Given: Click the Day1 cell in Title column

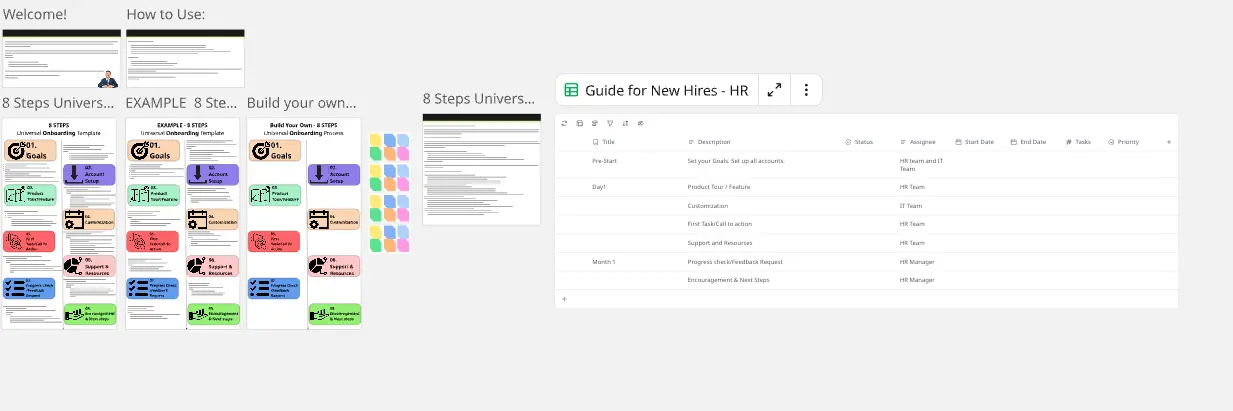Looking at the screenshot, I should coord(599,187).
